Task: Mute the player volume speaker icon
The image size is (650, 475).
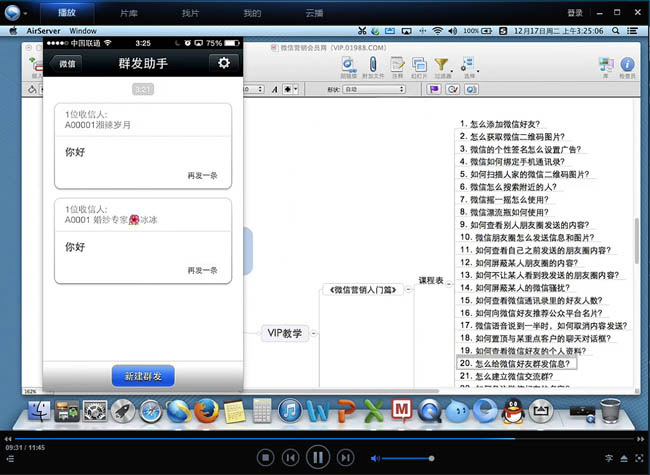Action: pyautogui.click(x=376, y=457)
